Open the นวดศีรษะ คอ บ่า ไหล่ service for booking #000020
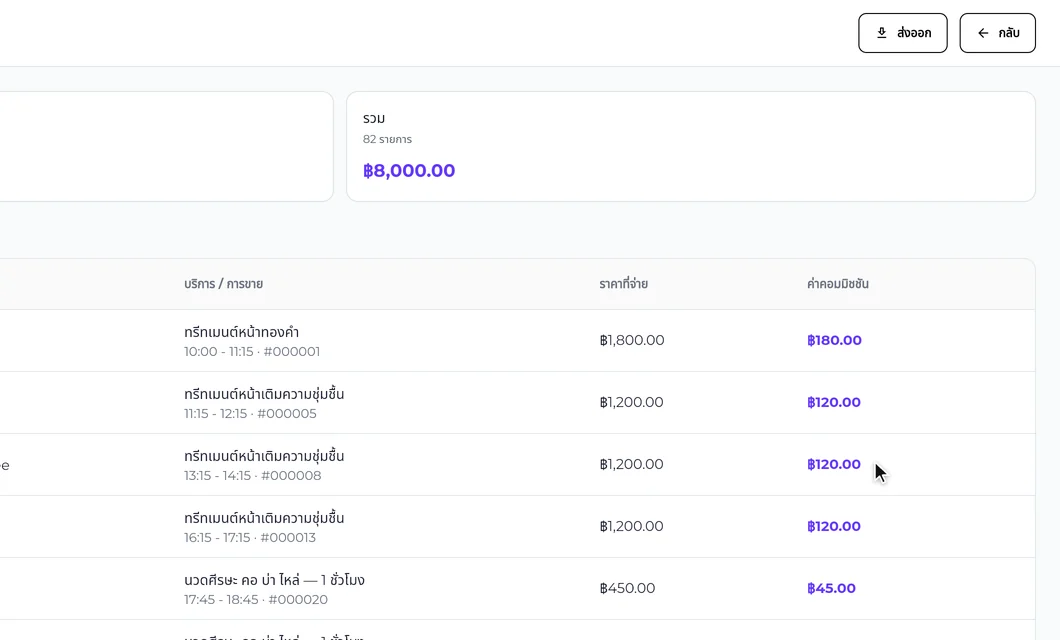Image resolution: width=1060 pixels, height=640 pixels. (274, 580)
